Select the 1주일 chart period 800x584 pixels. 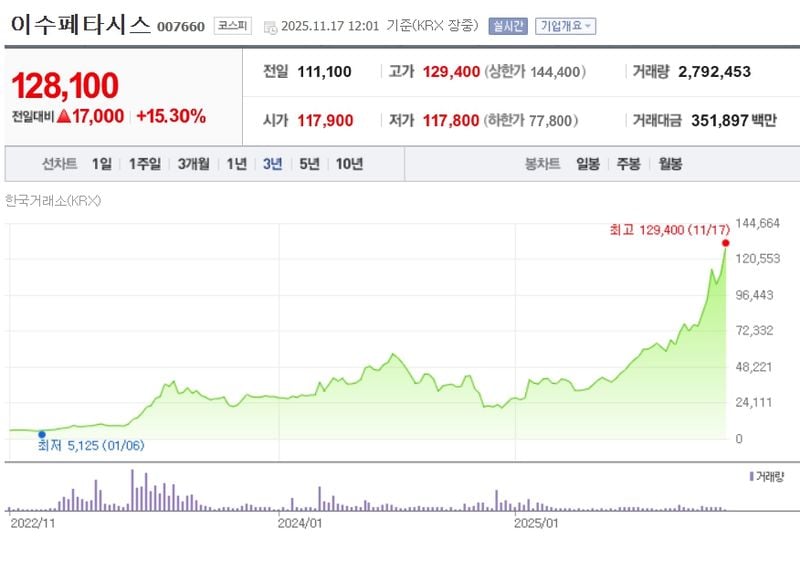[x=144, y=164]
